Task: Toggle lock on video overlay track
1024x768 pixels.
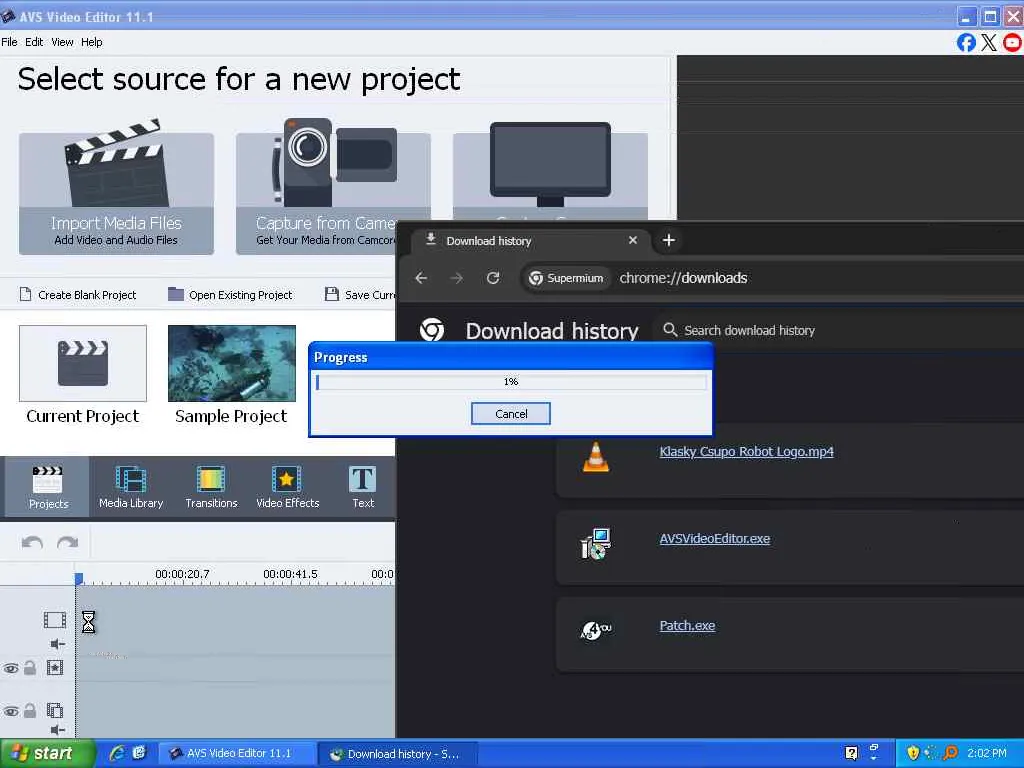Action: pos(30,710)
